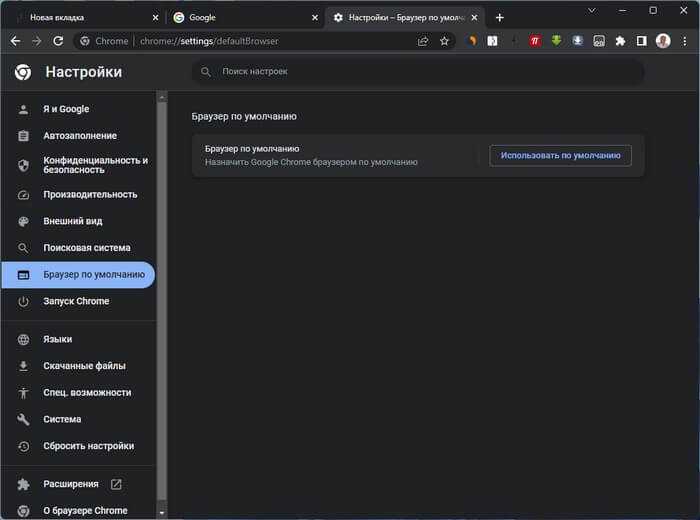Toggle the browser side panel

pos(642,41)
